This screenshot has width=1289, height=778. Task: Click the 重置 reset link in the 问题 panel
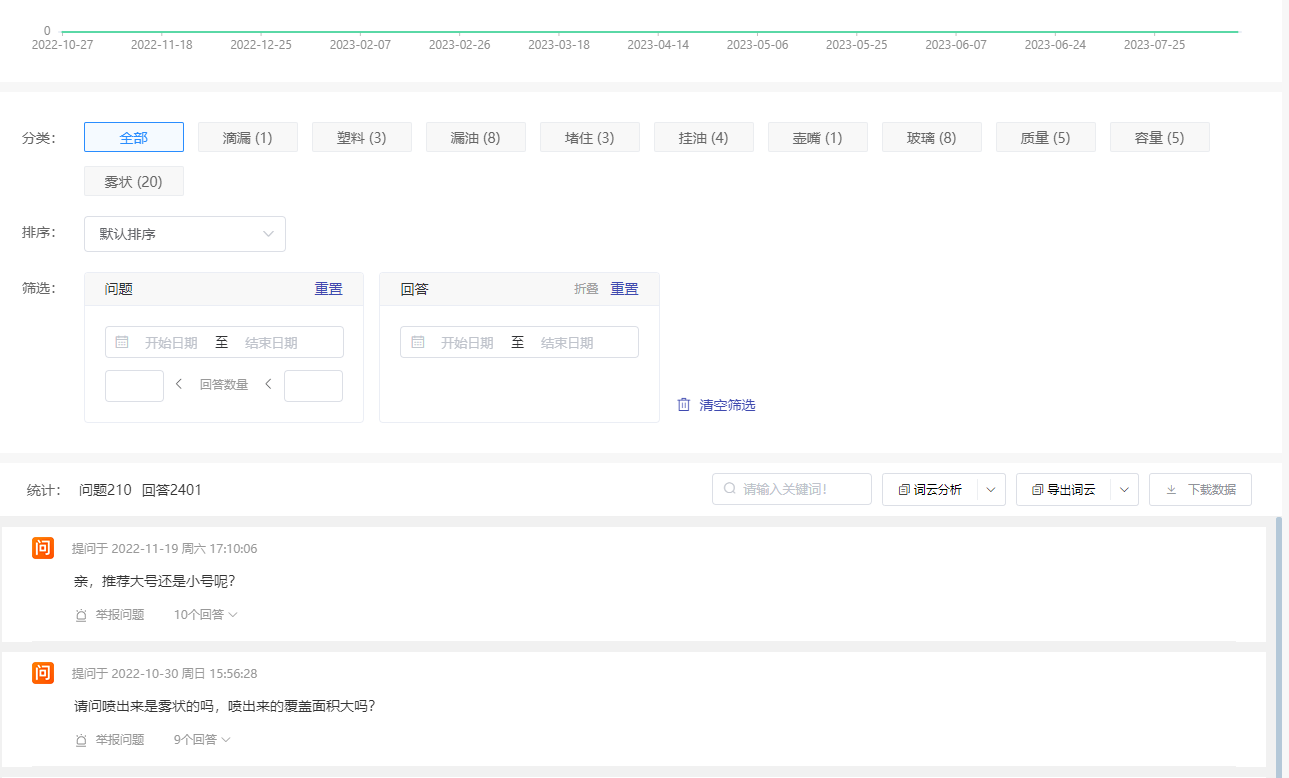[x=328, y=288]
